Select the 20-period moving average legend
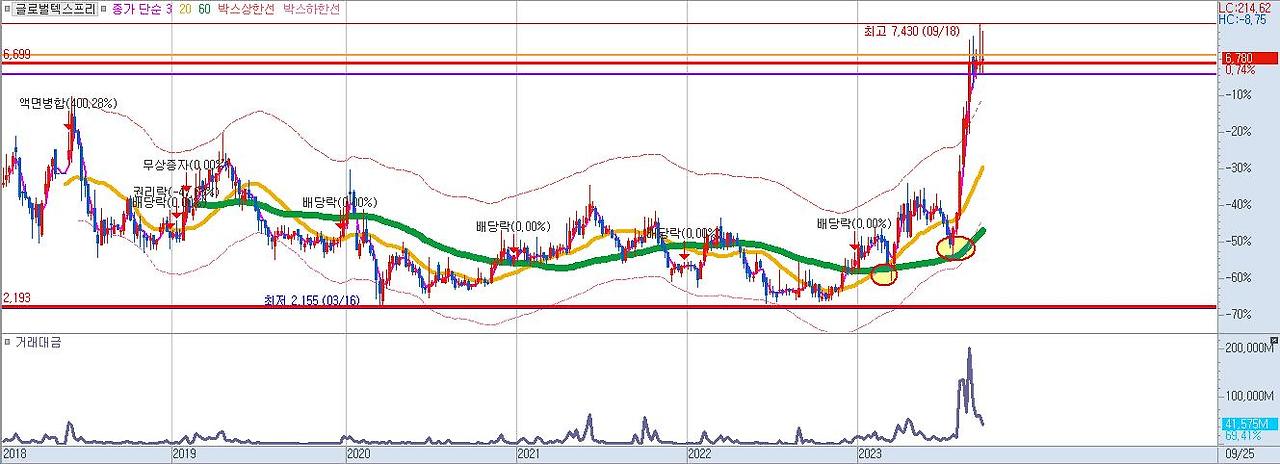This screenshot has width=1280, height=464. pos(186,8)
